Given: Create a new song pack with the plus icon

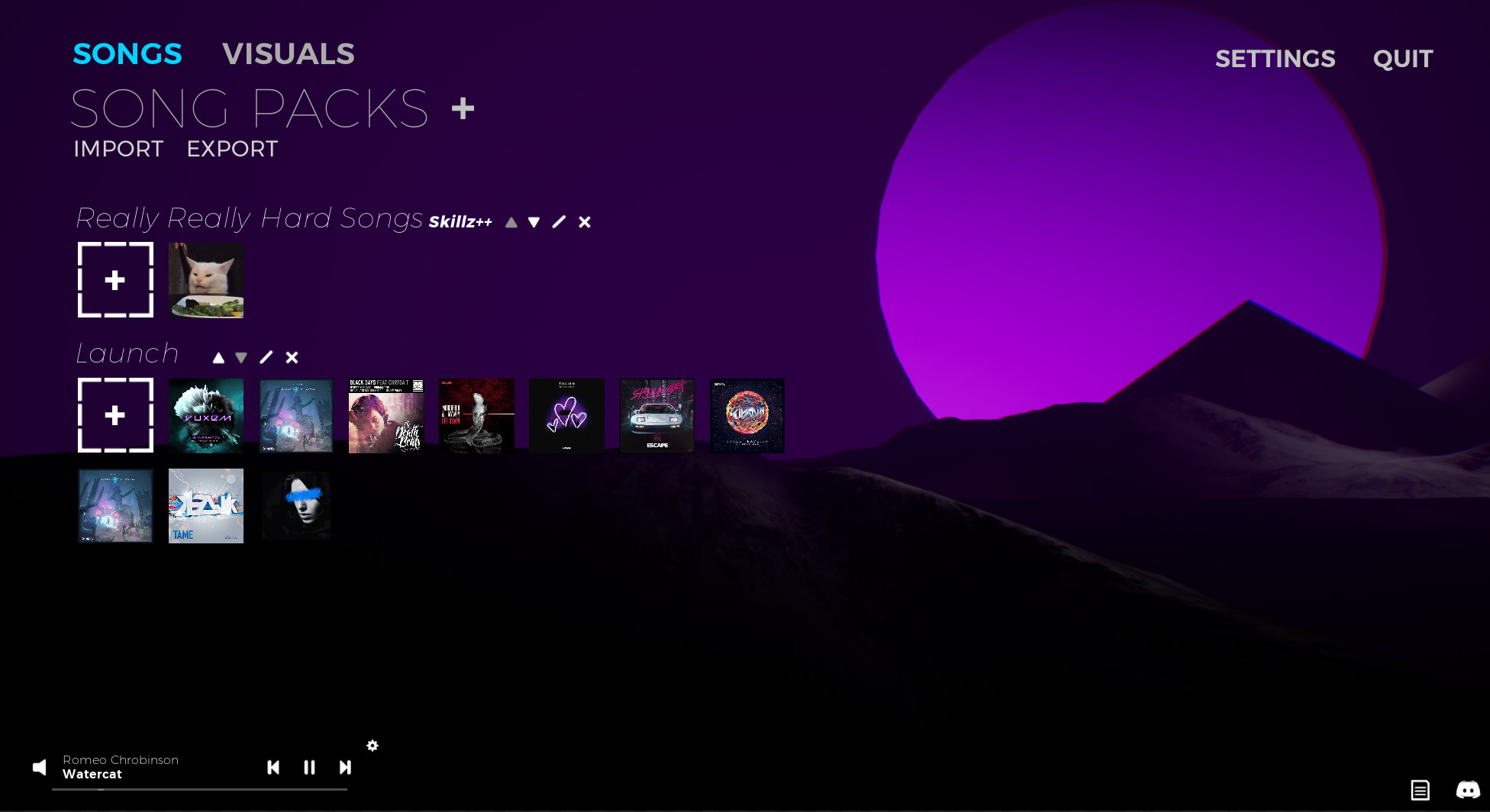Looking at the screenshot, I should [463, 108].
